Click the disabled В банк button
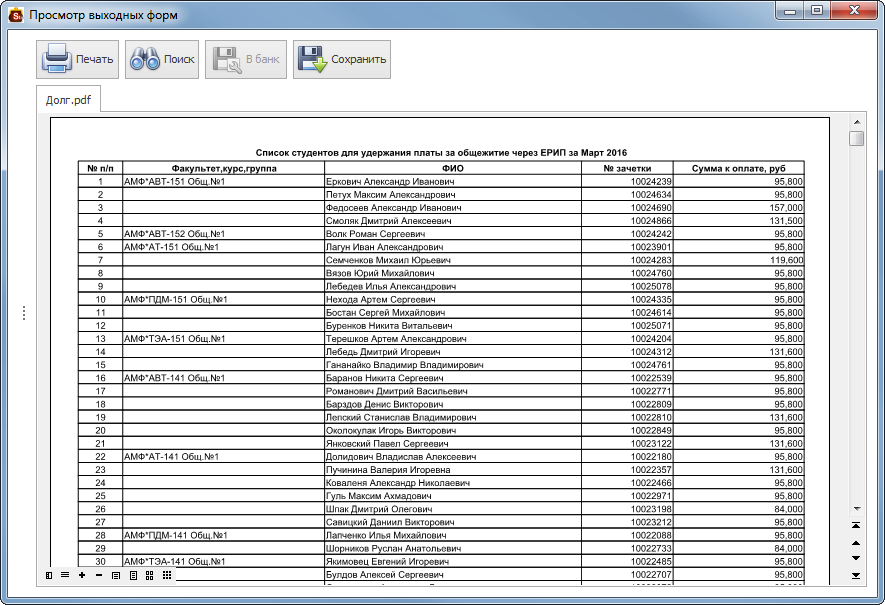885x605 pixels. [x=246, y=59]
